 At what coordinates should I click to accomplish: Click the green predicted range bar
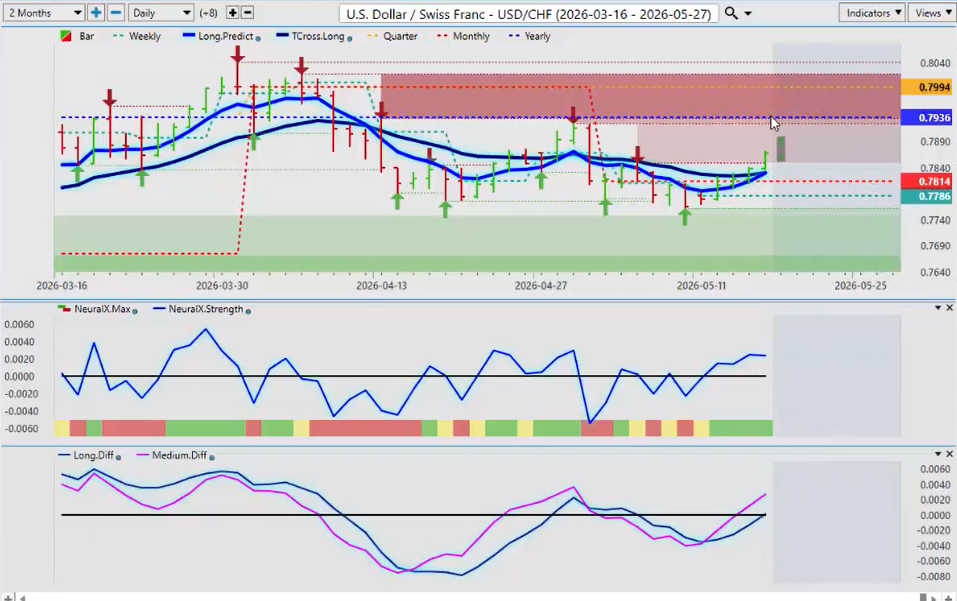coord(780,149)
